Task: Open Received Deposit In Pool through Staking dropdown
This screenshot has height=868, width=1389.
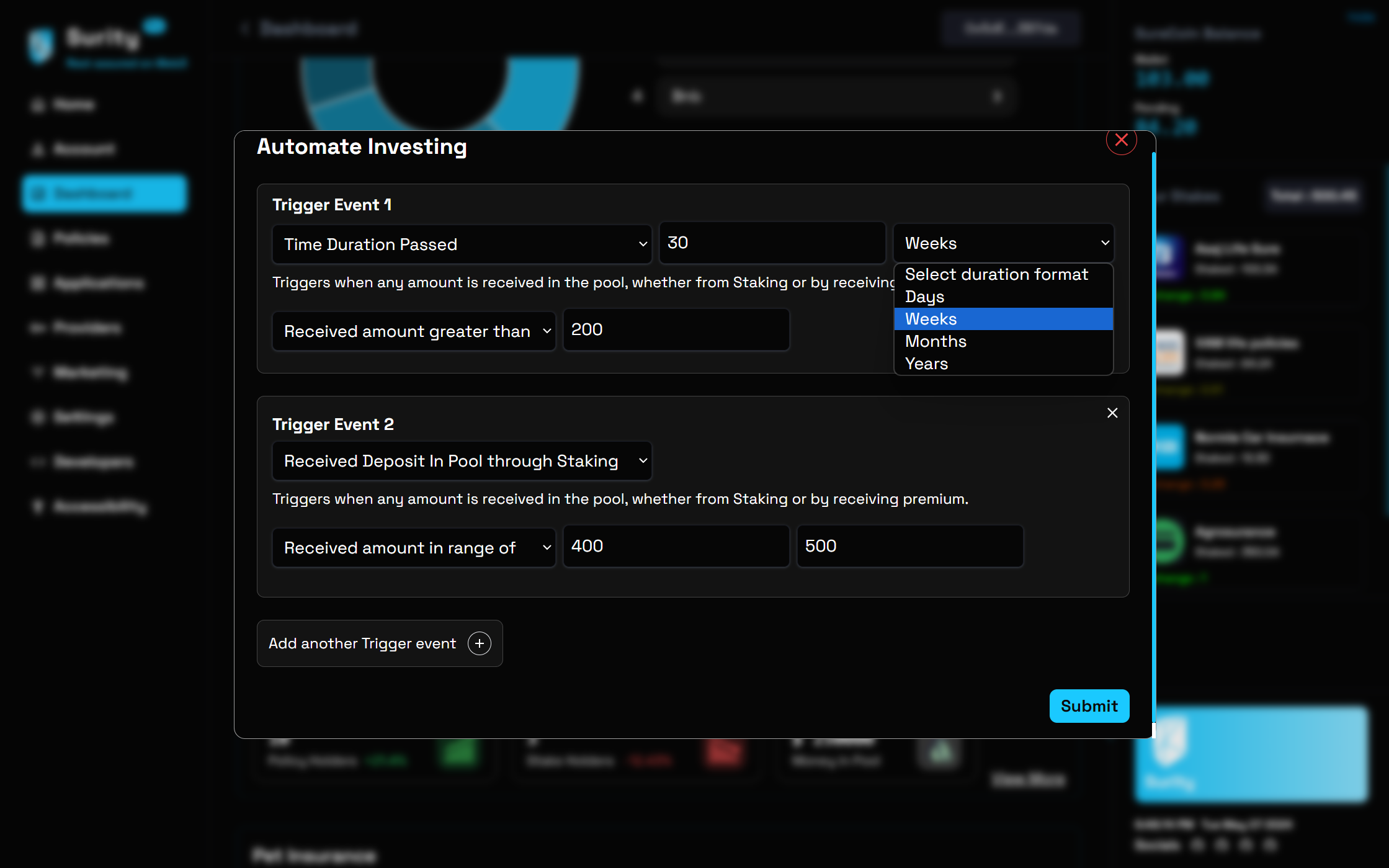Action: [462, 461]
